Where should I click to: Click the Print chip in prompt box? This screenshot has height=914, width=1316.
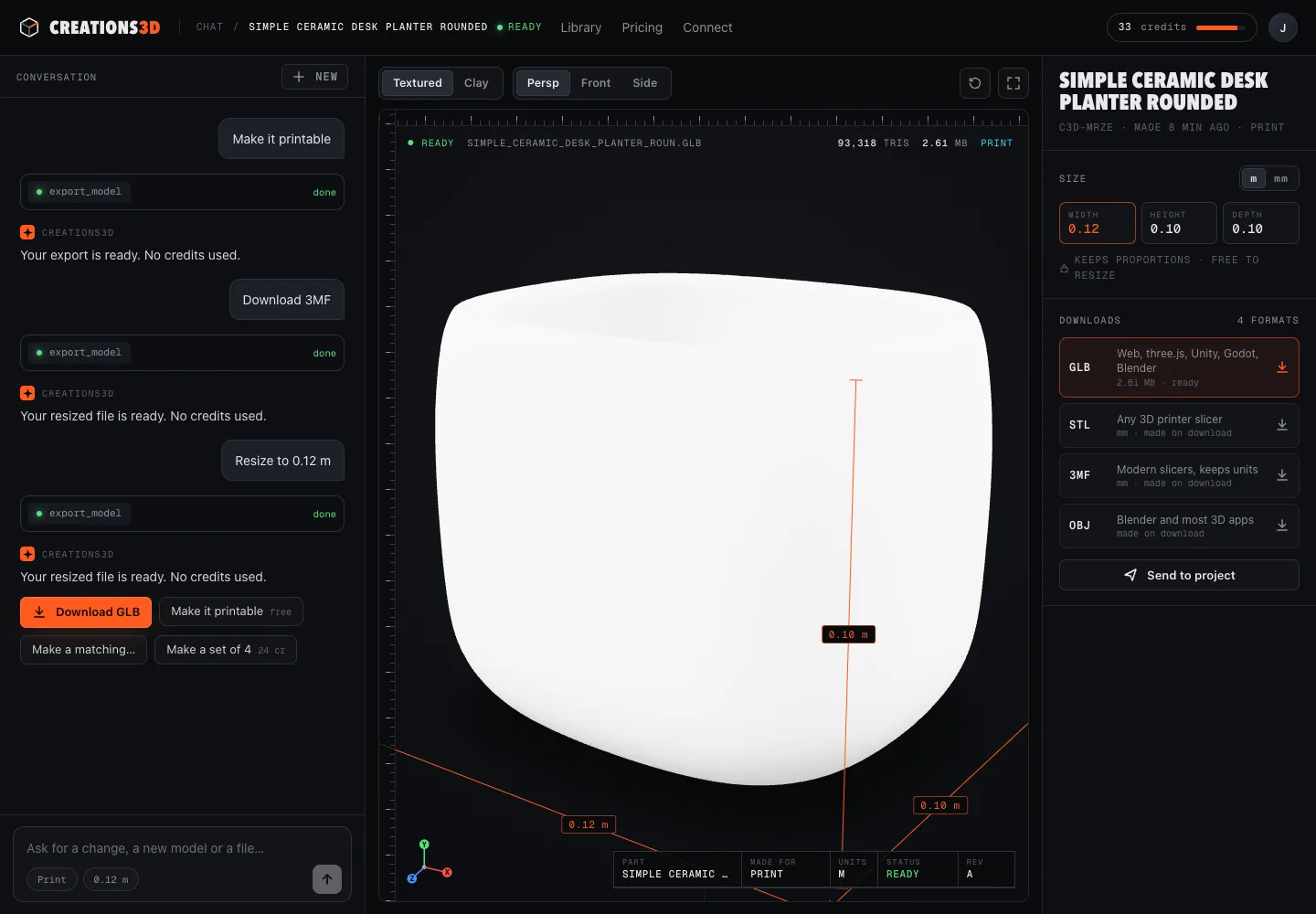pyautogui.click(x=52, y=879)
